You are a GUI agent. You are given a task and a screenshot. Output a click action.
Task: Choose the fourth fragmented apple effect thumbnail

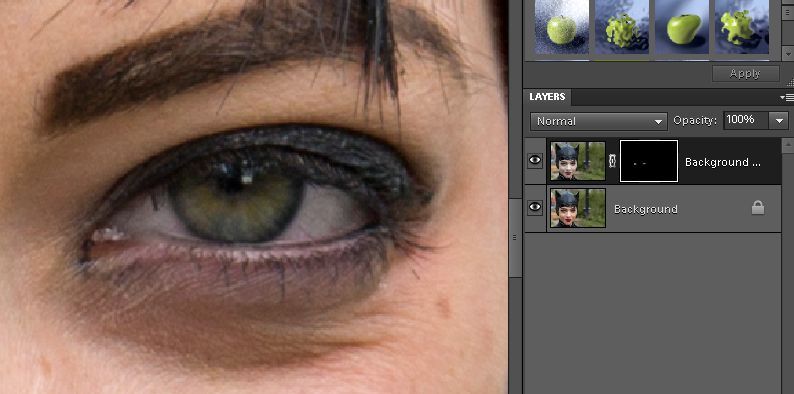click(x=742, y=26)
